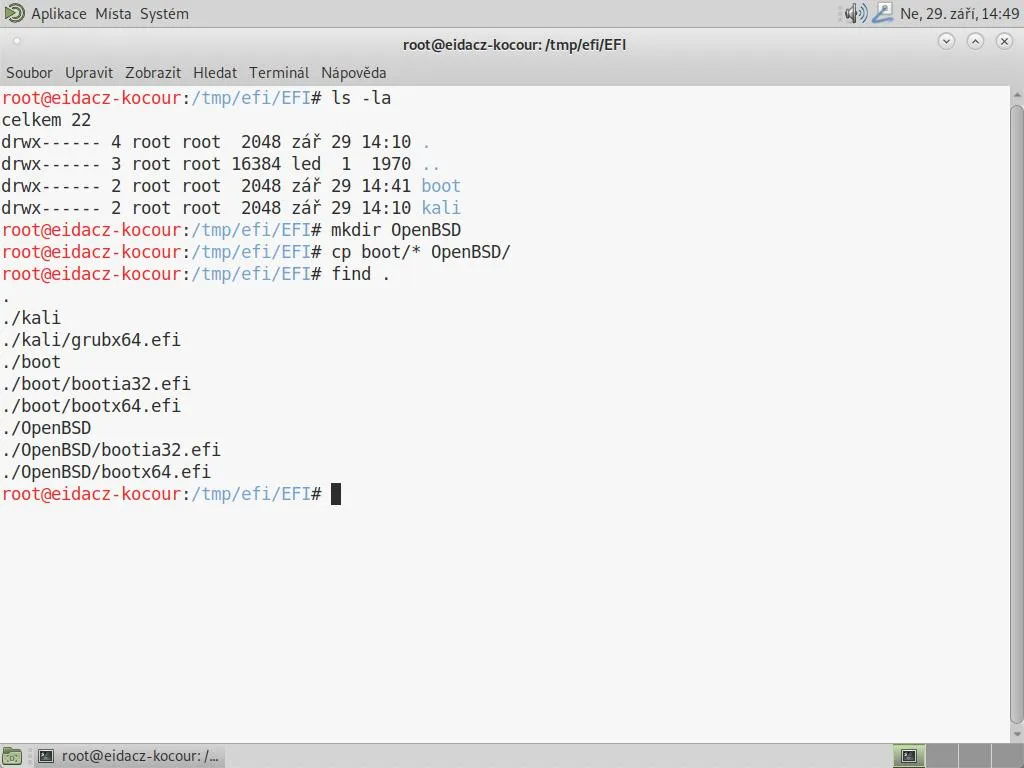Click the terminal vertical scrollbar
Image resolution: width=1024 pixels, height=768 pixels.
1017,414
